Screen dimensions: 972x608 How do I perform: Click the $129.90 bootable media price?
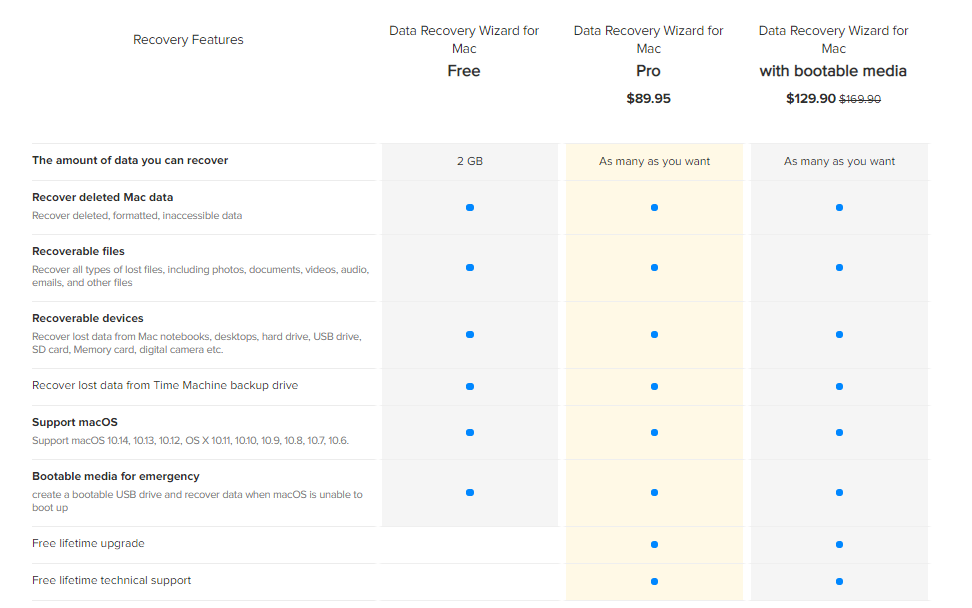point(811,99)
